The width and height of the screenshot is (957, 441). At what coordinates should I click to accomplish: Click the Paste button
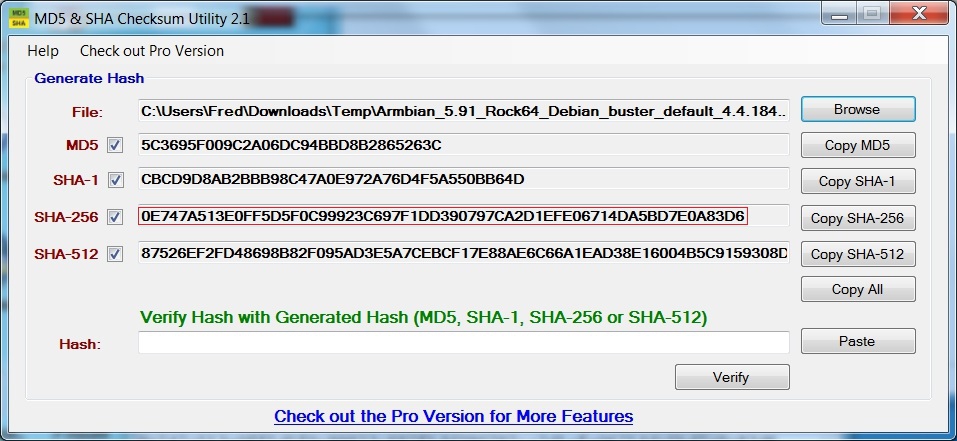(x=857, y=341)
